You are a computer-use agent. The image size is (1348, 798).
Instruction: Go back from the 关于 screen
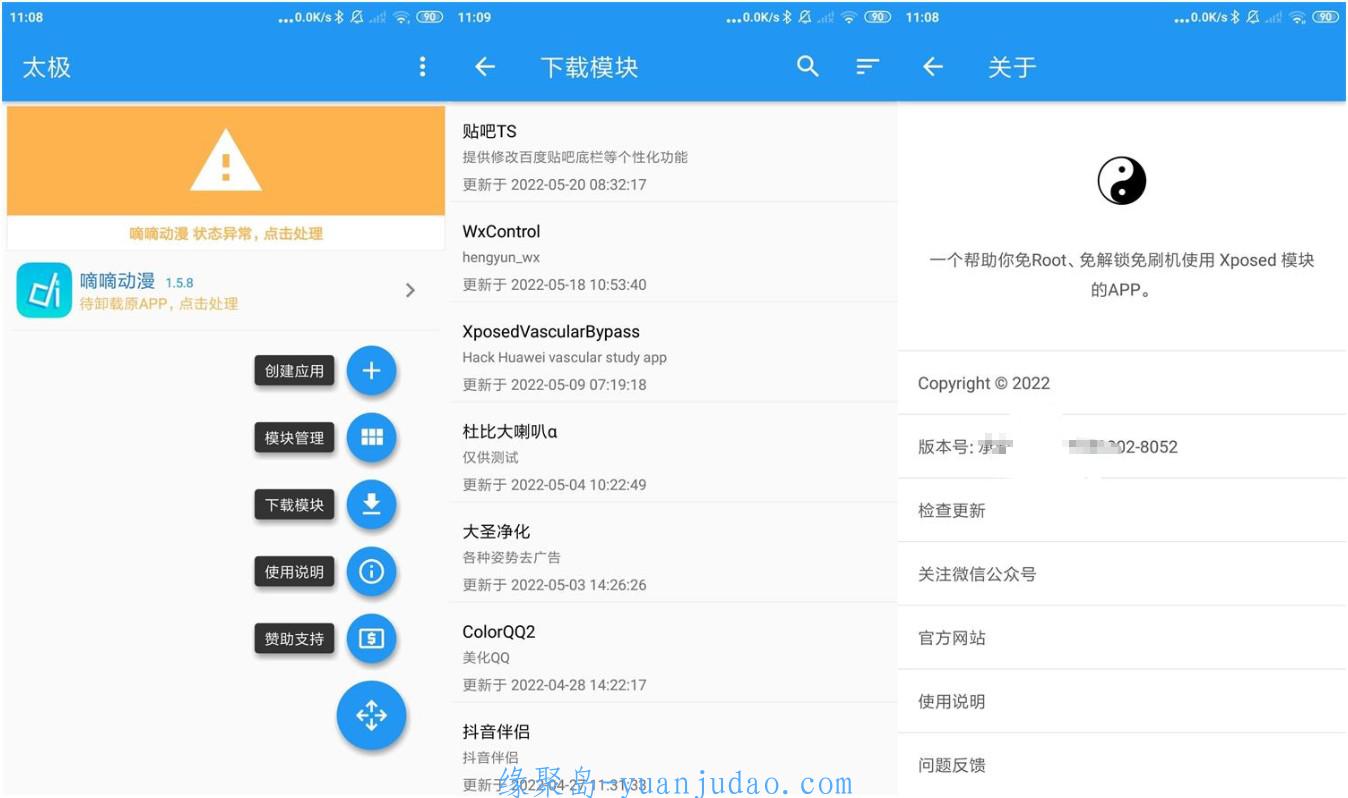933,67
